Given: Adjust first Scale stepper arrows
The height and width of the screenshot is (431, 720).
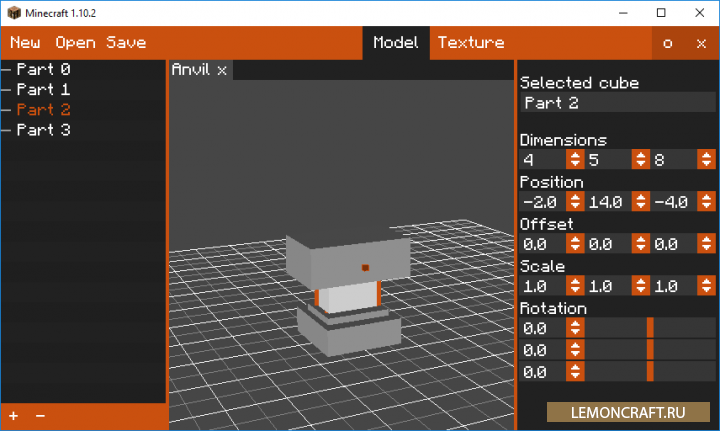Looking at the screenshot, I should pyautogui.click(x=575, y=286).
